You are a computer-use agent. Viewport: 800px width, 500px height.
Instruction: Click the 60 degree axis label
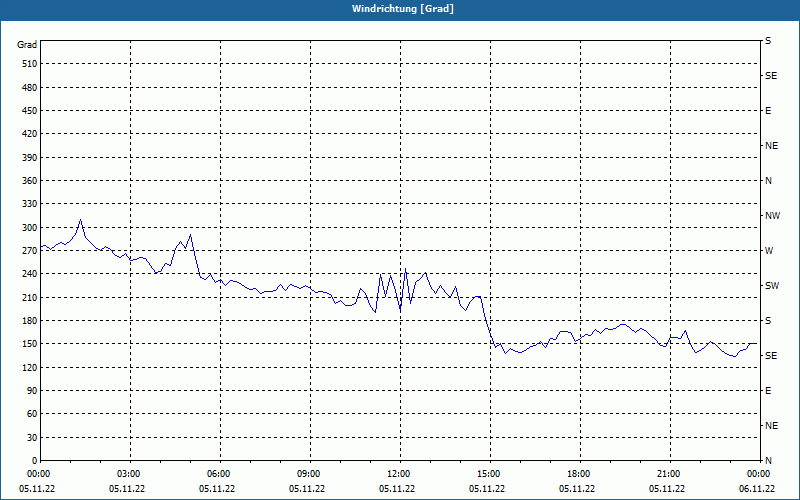coord(32,414)
